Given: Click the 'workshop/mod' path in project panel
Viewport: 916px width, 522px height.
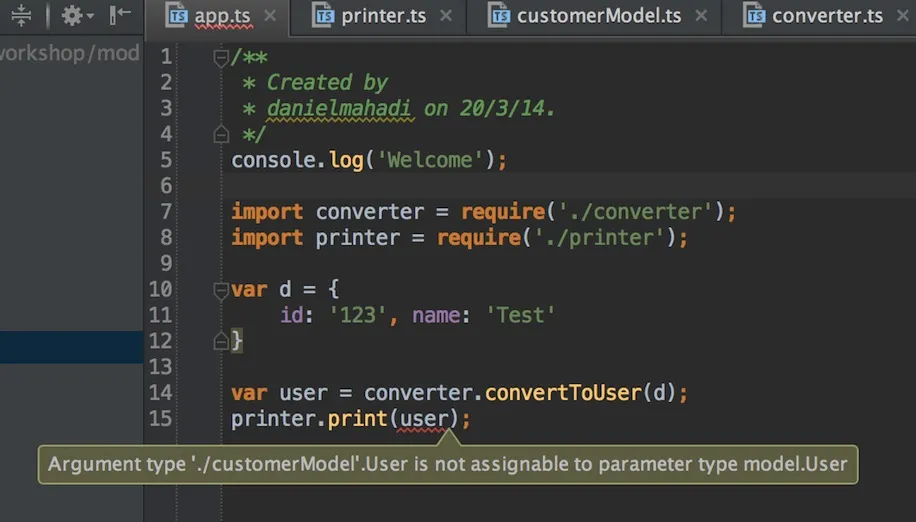Looking at the screenshot, I should click(x=70, y=54).
